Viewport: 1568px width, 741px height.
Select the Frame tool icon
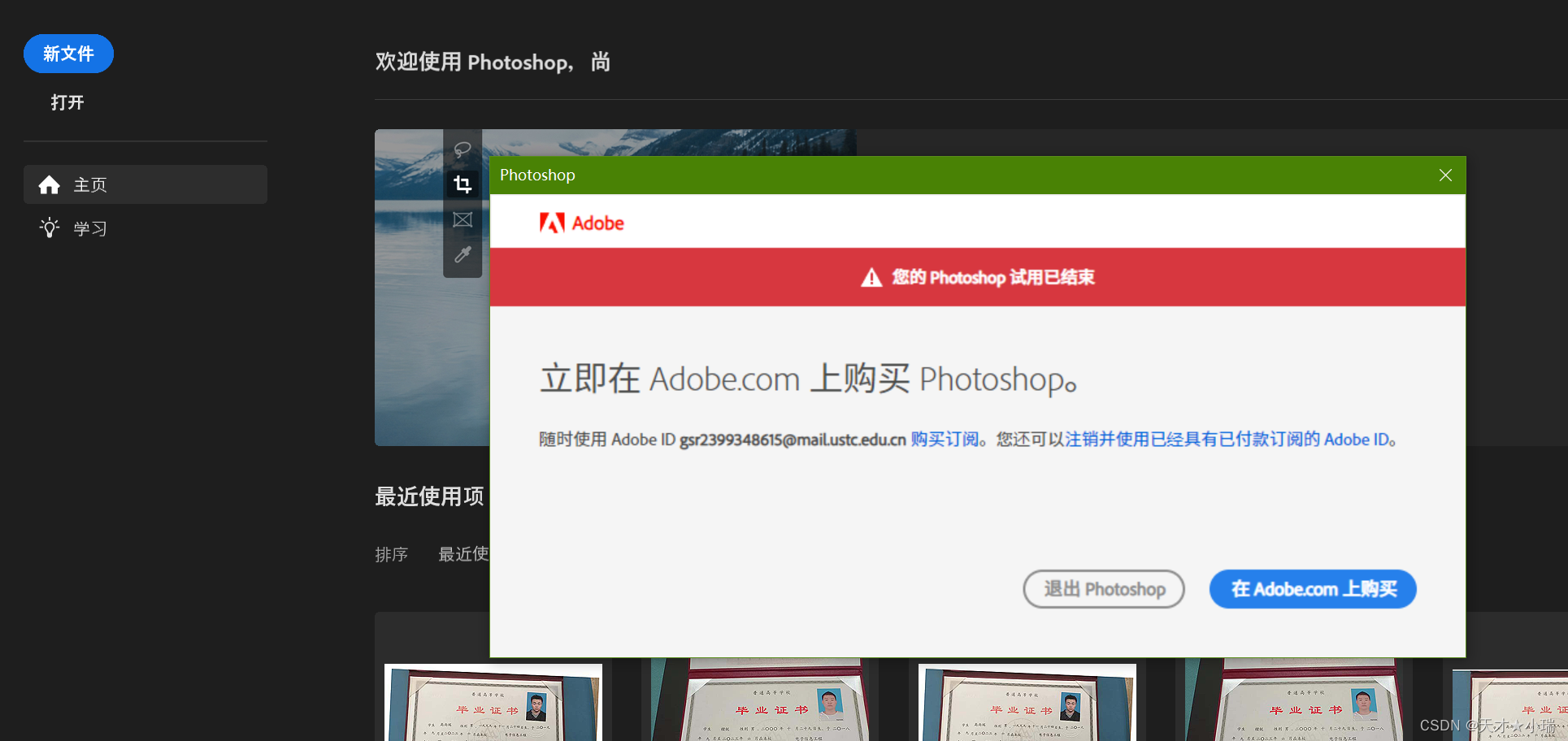(463, 219)
